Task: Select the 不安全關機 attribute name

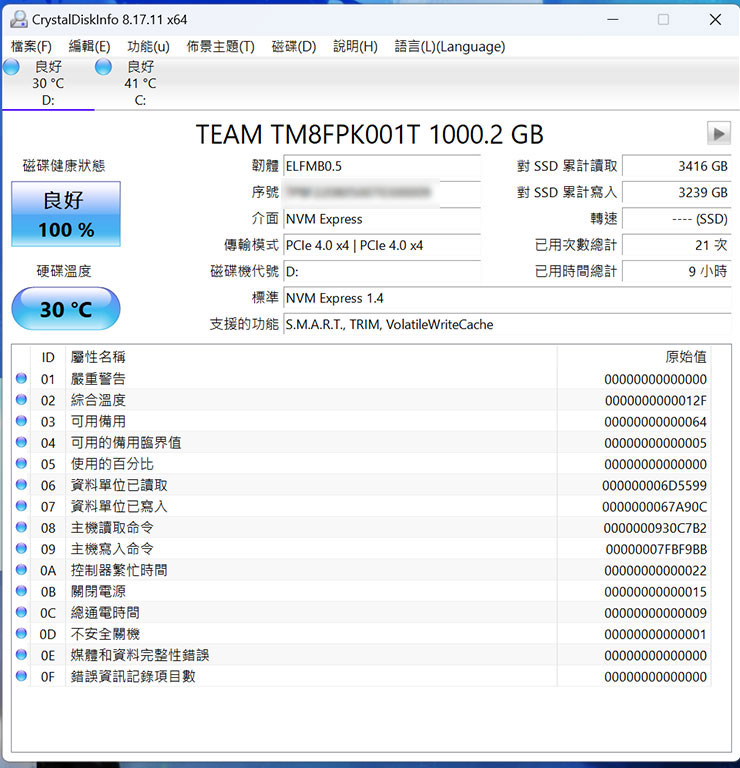Action: coord(105,634)
